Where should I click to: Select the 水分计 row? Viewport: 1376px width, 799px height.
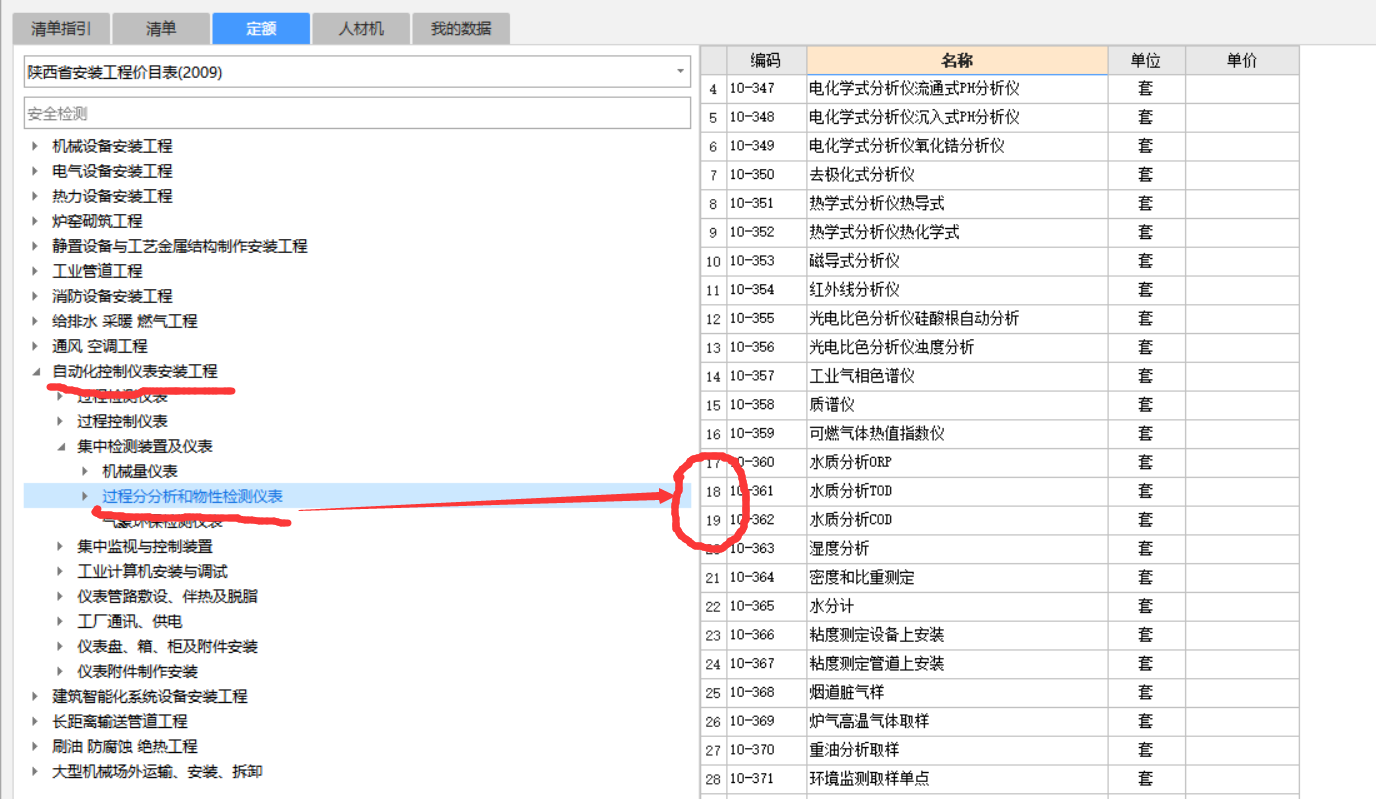click(1000, 607)
